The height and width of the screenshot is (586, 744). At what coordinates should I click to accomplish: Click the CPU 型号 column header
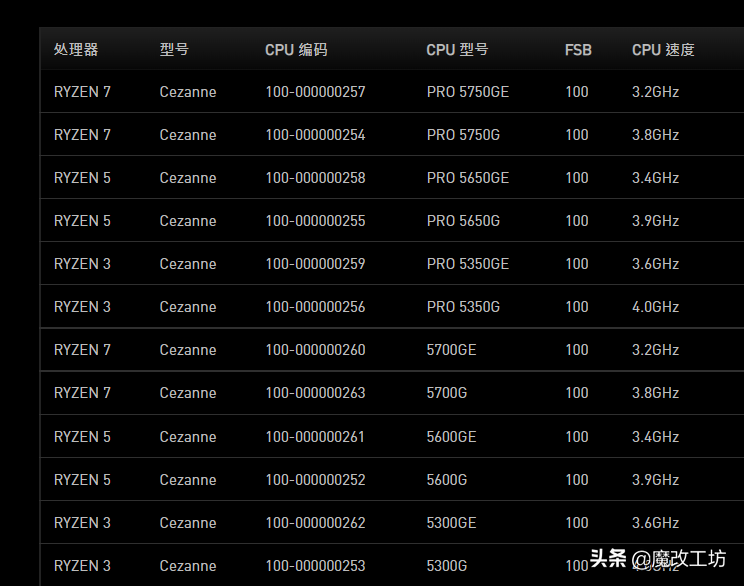pos(457,50)
